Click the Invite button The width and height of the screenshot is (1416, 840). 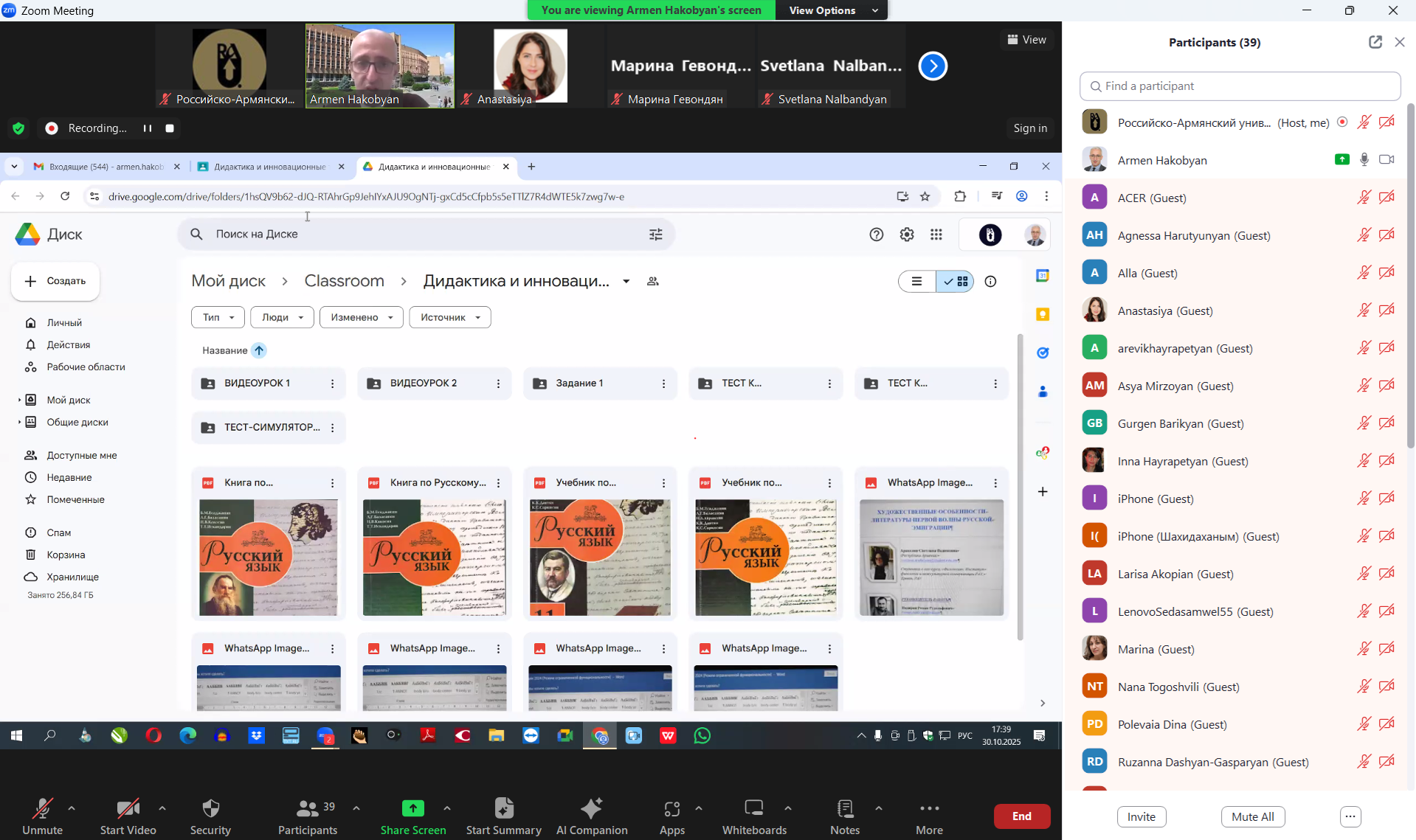tap(1141, 816)
